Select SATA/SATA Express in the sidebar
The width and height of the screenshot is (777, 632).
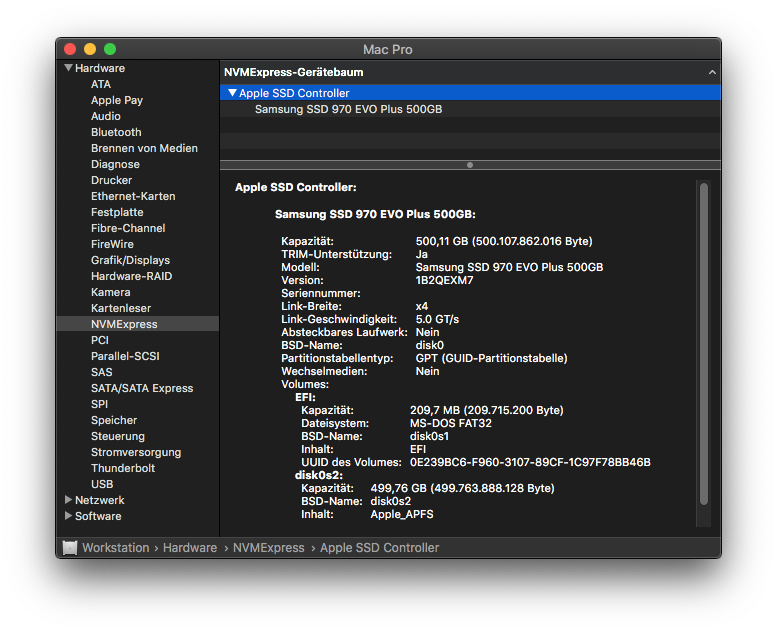(142, 388)
